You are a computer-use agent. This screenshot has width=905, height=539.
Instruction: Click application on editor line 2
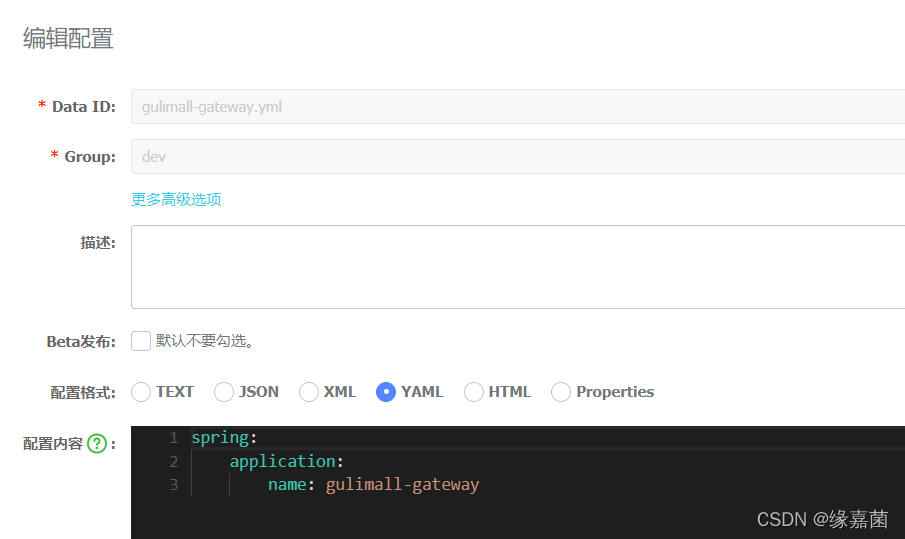(283, 461)
